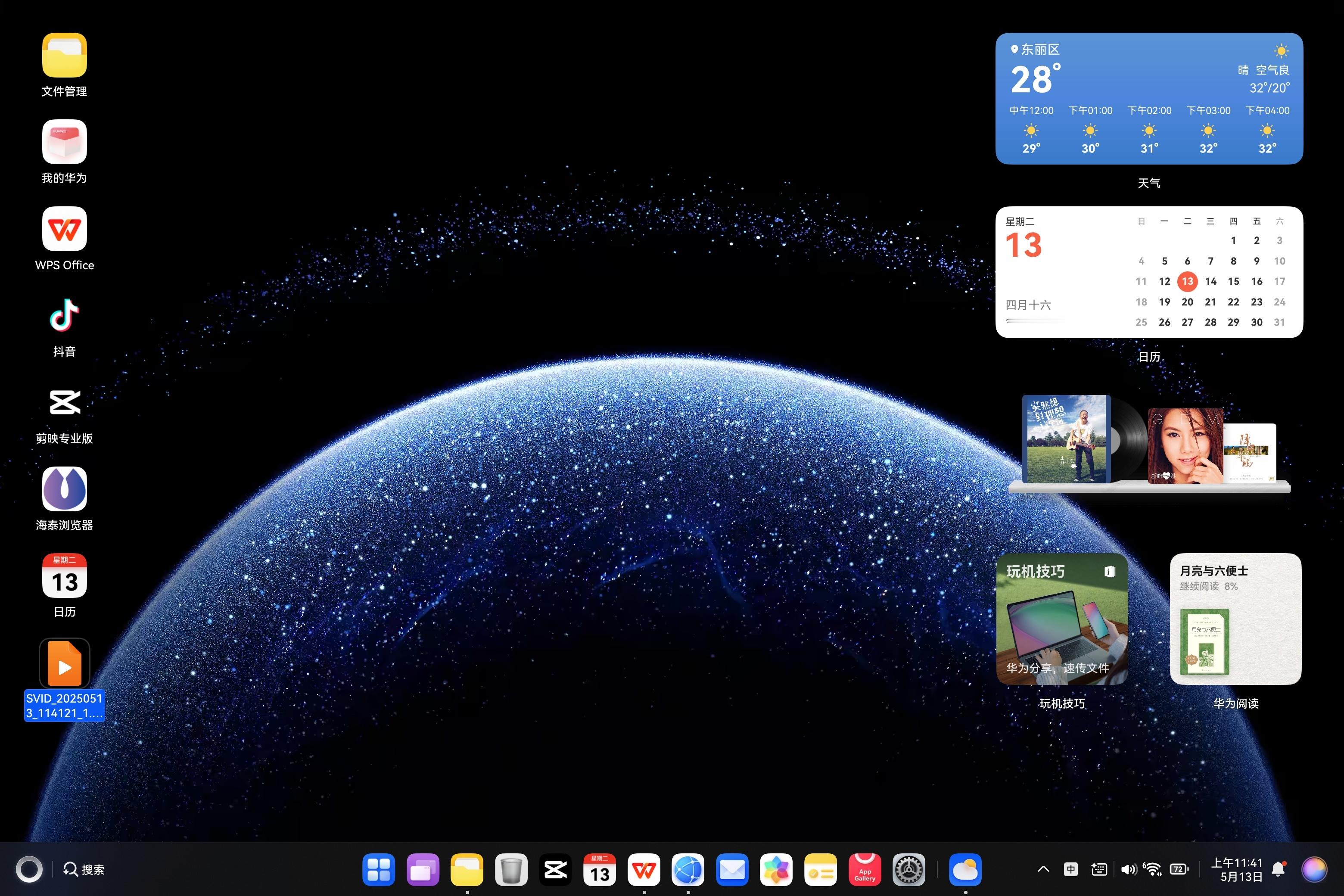1344x896 pixels.
Task: Open the notification bell icon
Action: (x=1279, y=869)
